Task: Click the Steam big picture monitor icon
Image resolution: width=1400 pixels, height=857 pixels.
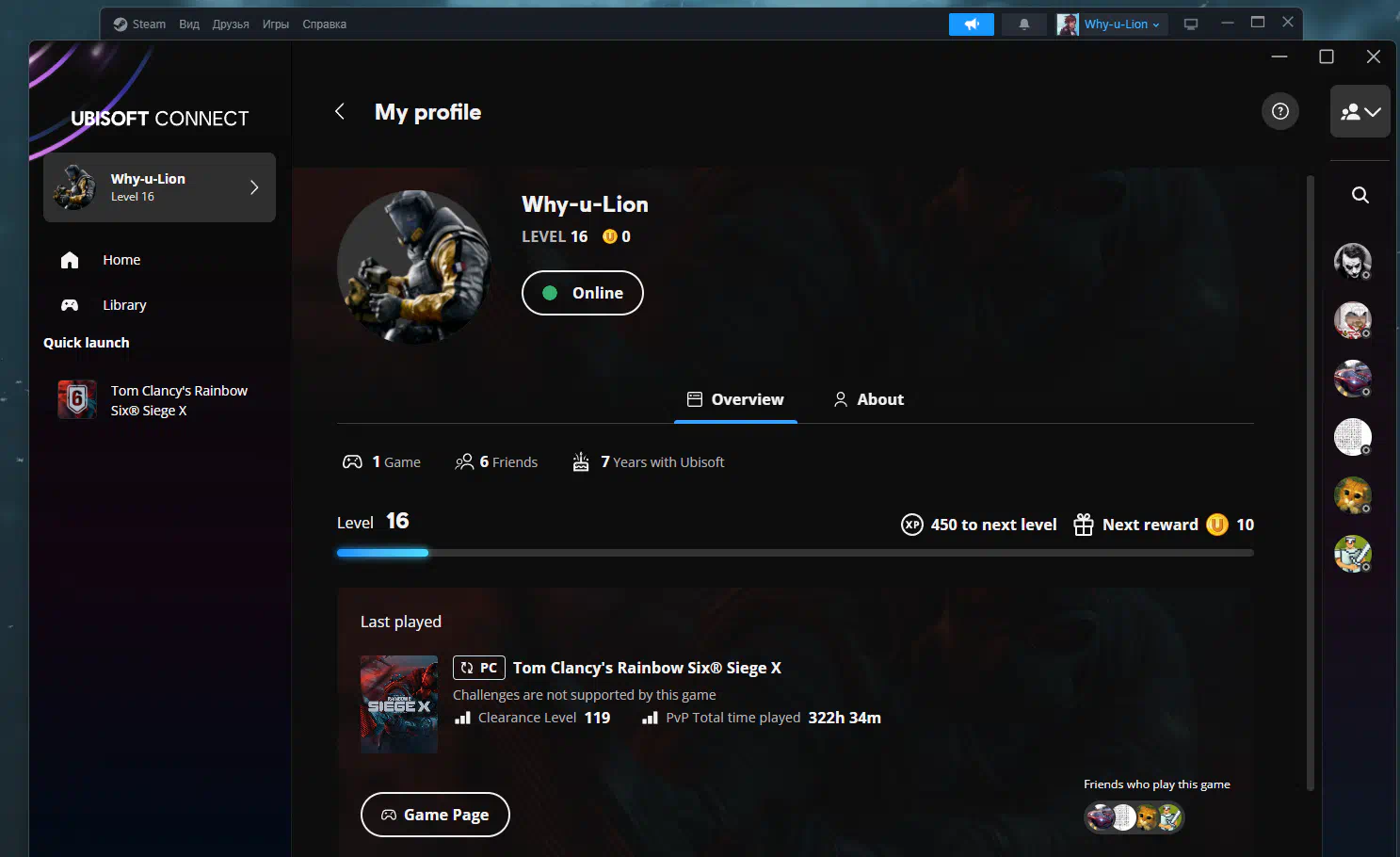Action: [x=1190, y=24]
